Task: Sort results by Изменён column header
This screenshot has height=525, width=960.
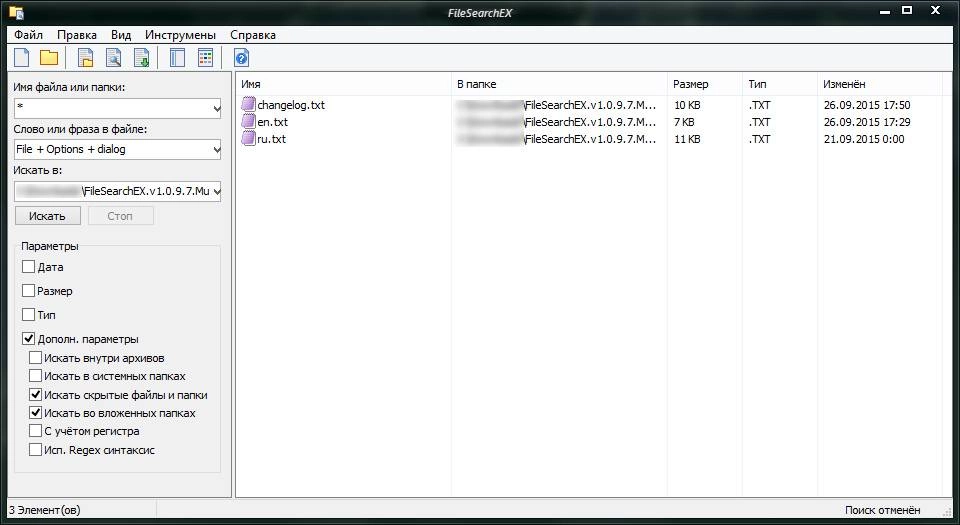Action: (x=880, y=84)
